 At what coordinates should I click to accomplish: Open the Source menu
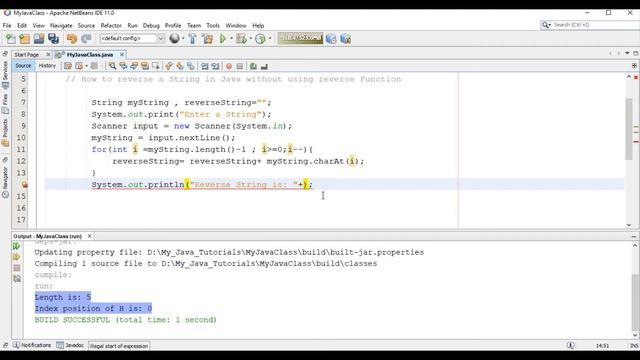tap(86, 25)
